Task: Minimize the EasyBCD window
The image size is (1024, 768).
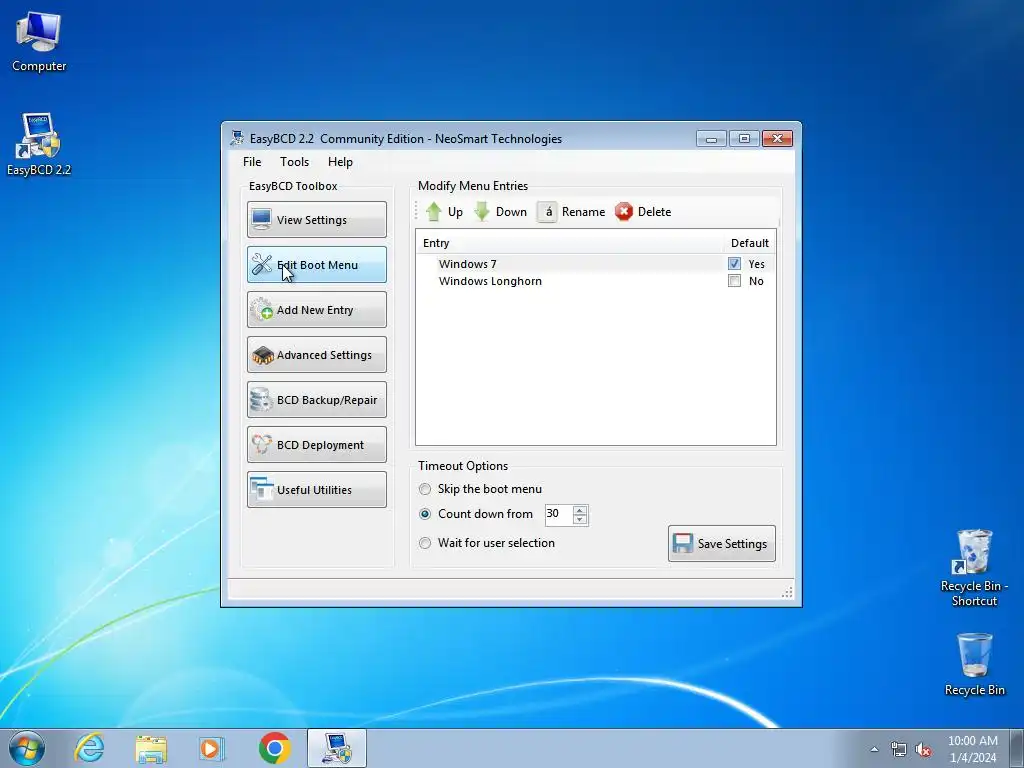Action: (711, 138)
